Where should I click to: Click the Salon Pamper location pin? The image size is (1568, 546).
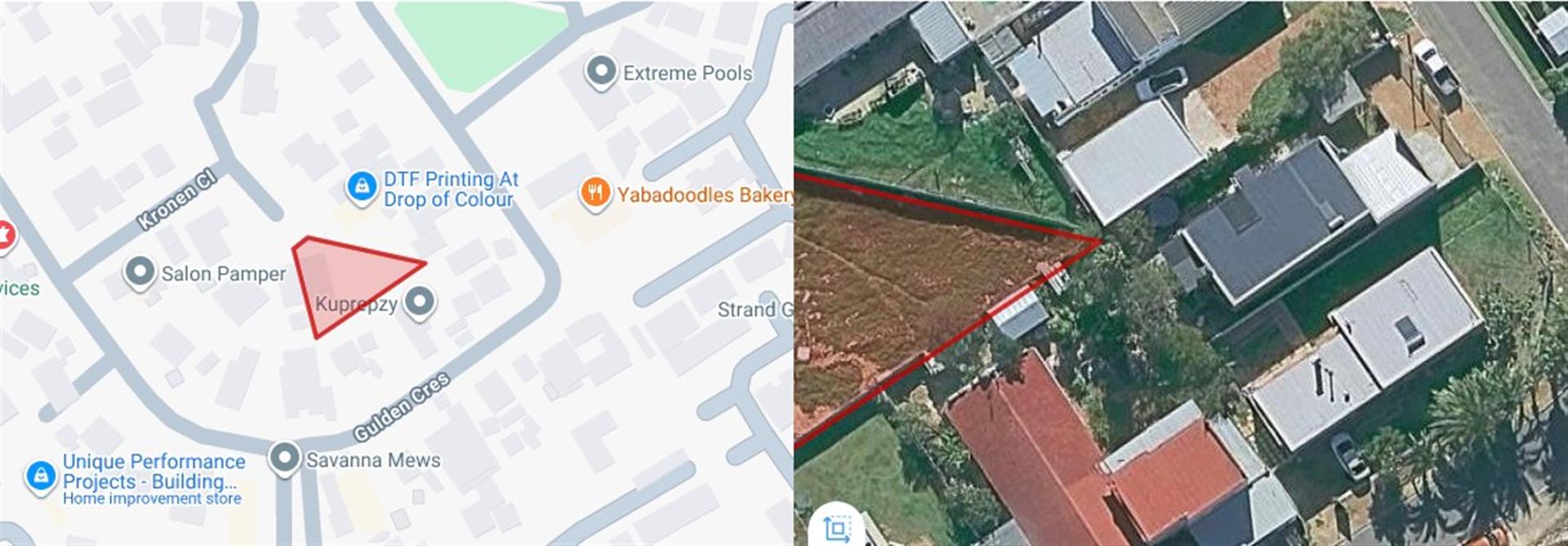pyautogui.click(x=140, y=273)
